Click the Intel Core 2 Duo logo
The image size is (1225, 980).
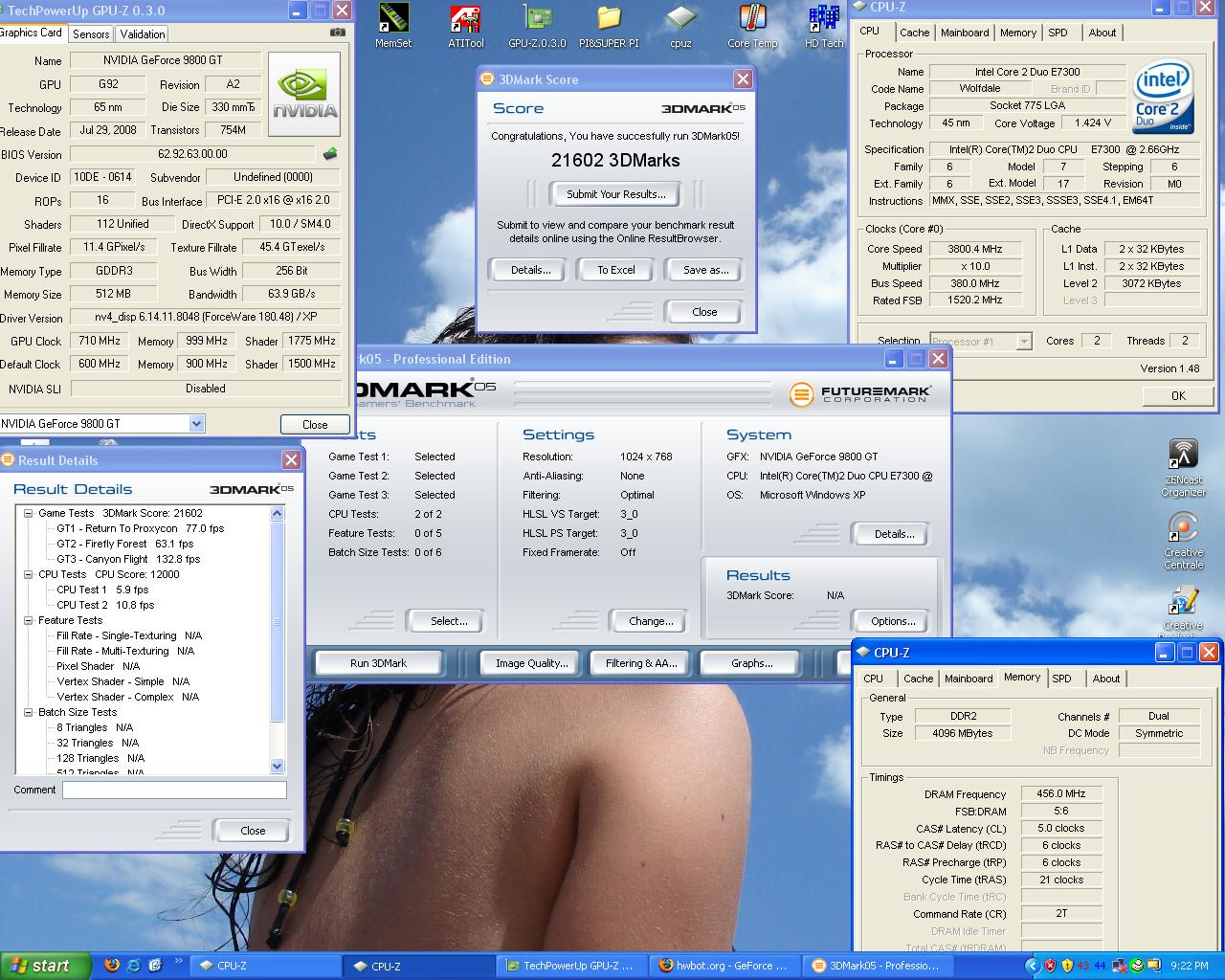(x=1163, y=98)
